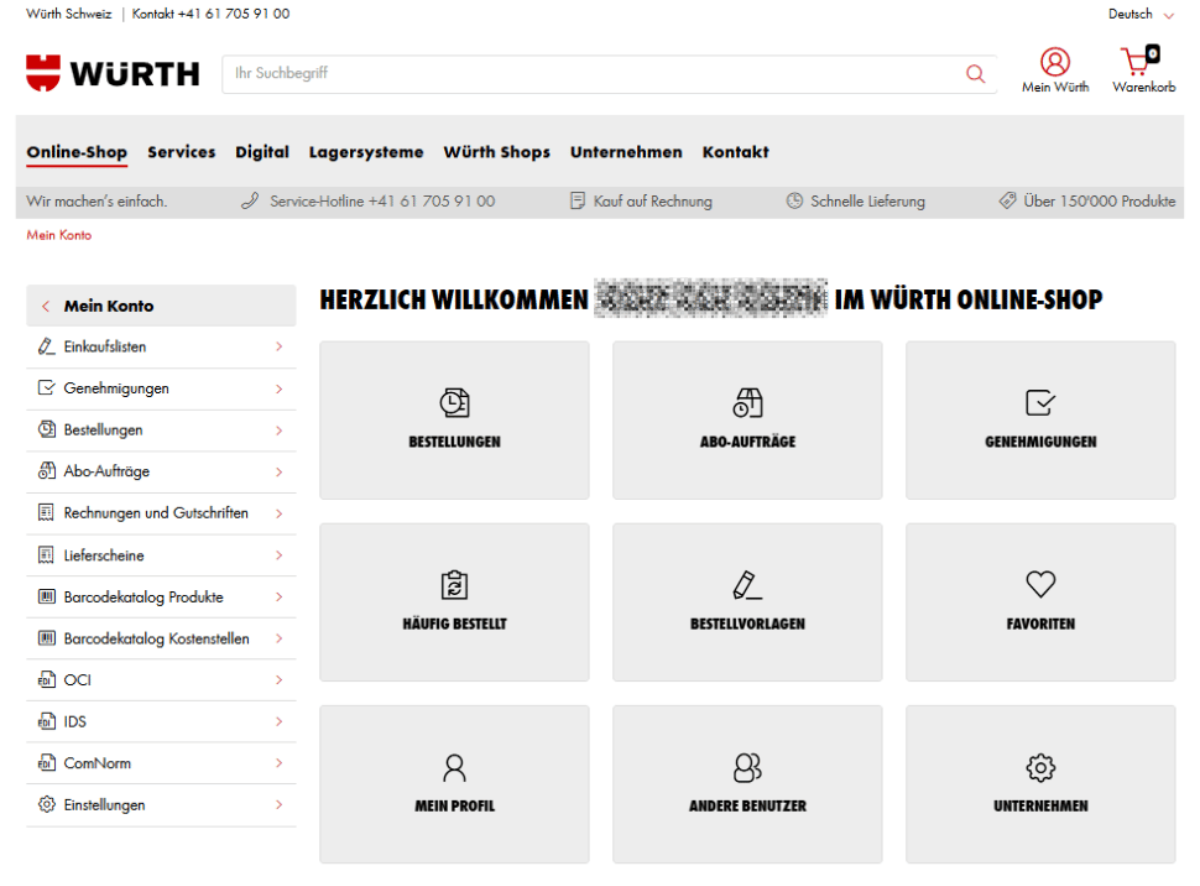Viewport: 1200px width, 886px height.
Task: Click the Bestellungen sidebar clock icon
Action: point(46,430)
